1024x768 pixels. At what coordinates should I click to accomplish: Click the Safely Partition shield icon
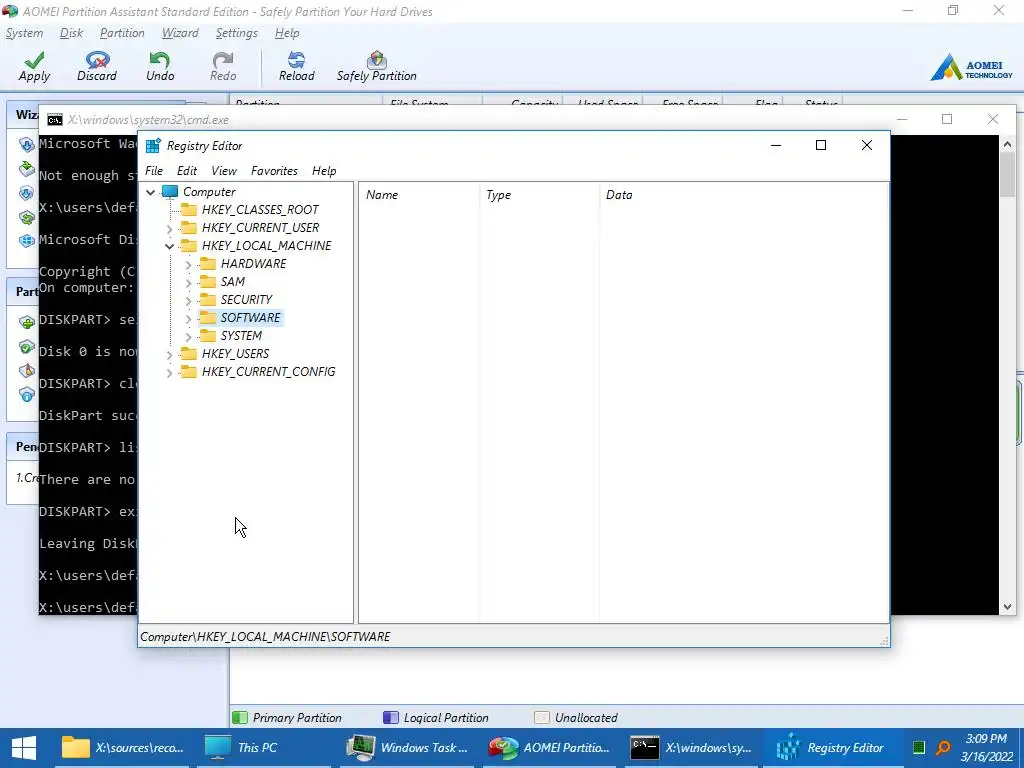point(377,60)
